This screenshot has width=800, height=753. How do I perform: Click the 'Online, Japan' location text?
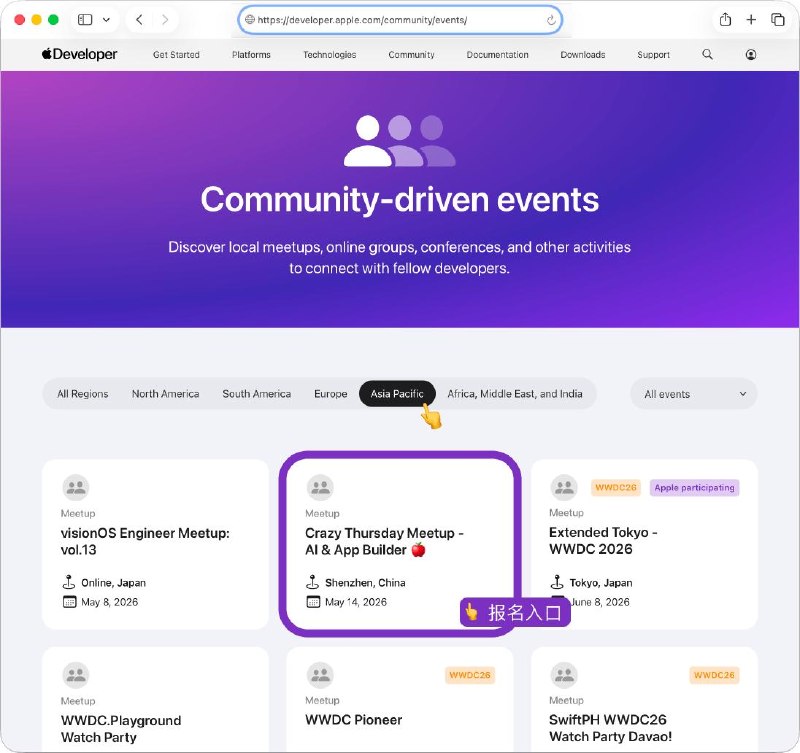pyautogui.click(x=113, y=583)
